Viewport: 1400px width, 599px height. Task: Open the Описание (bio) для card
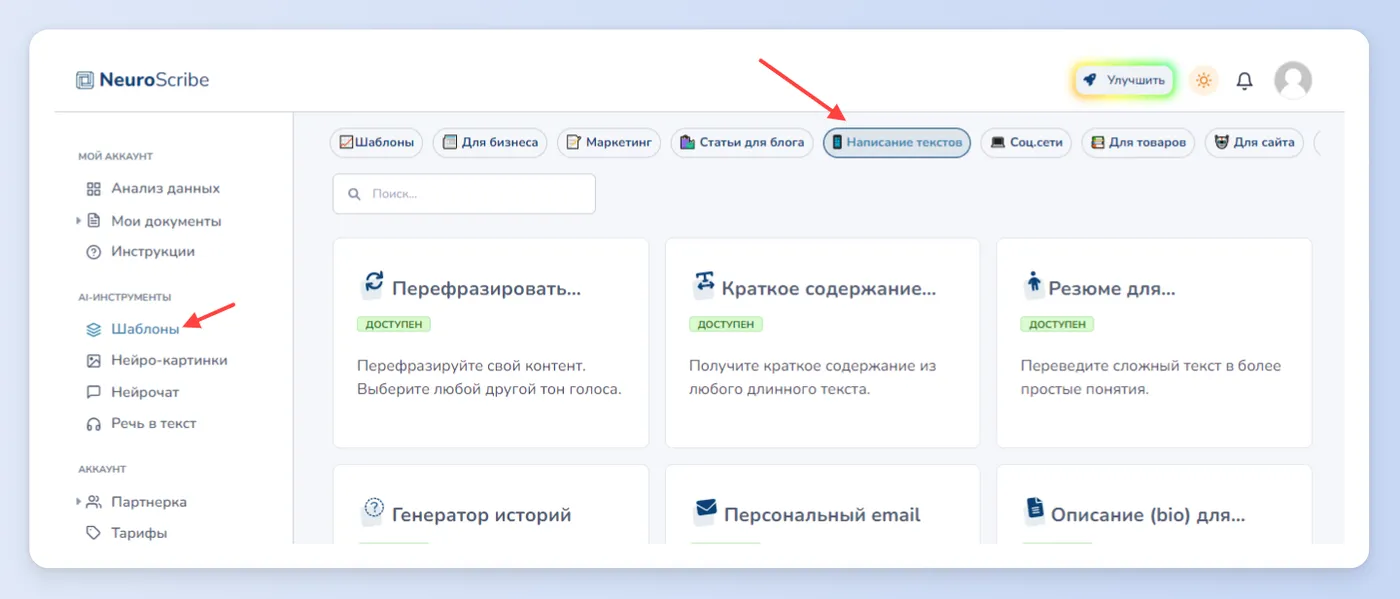(x=1154, y=505)
